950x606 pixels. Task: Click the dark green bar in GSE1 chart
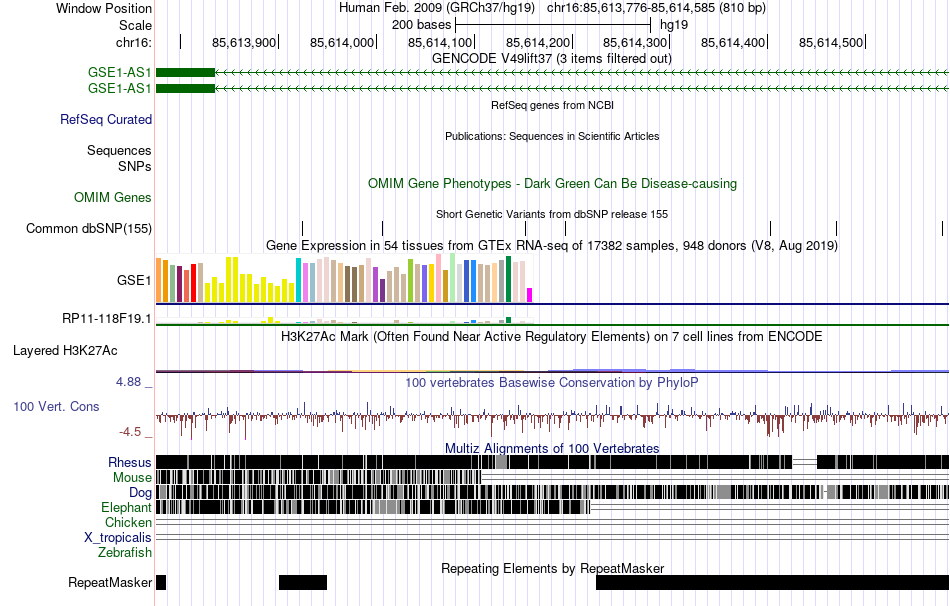(508, 279)
